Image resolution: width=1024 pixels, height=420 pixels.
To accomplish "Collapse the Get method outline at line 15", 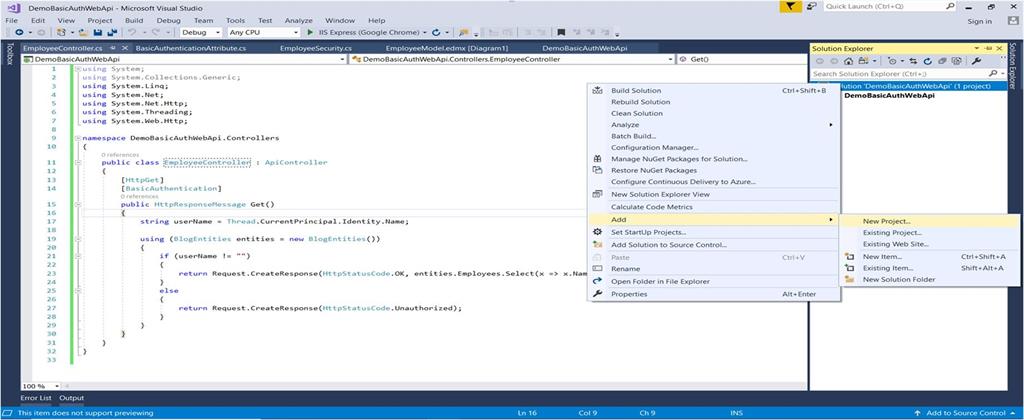I will coord(78,204).
